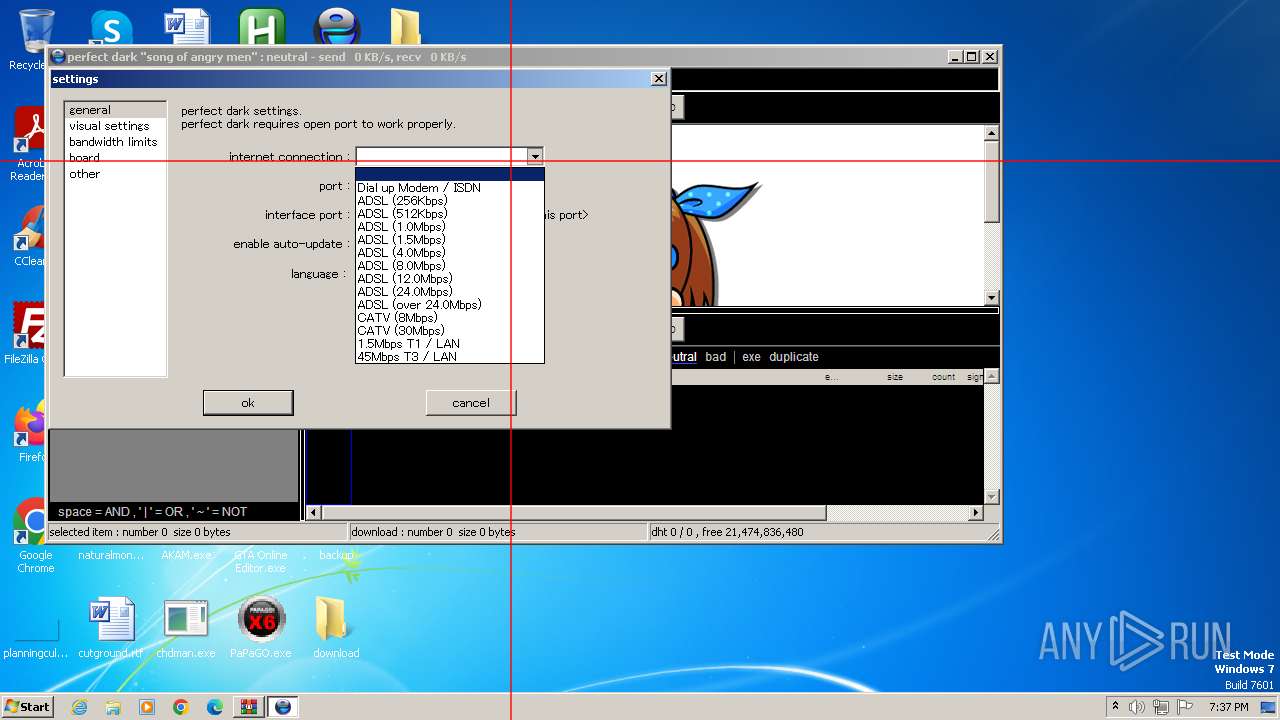The height and width of the screenshot is (720, 1280).
Task: Open Start menu button
Action: [27, 707]
